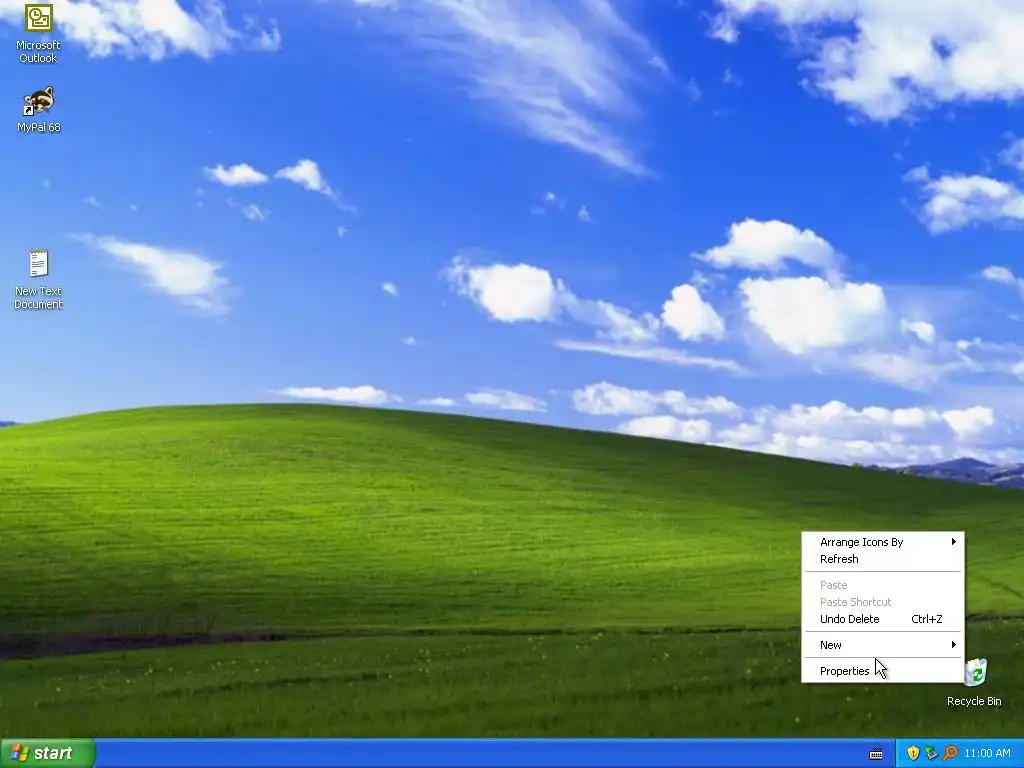Expand the New submenu
This screenshot has height=768, width=1024.
click(x=882, y=645)
